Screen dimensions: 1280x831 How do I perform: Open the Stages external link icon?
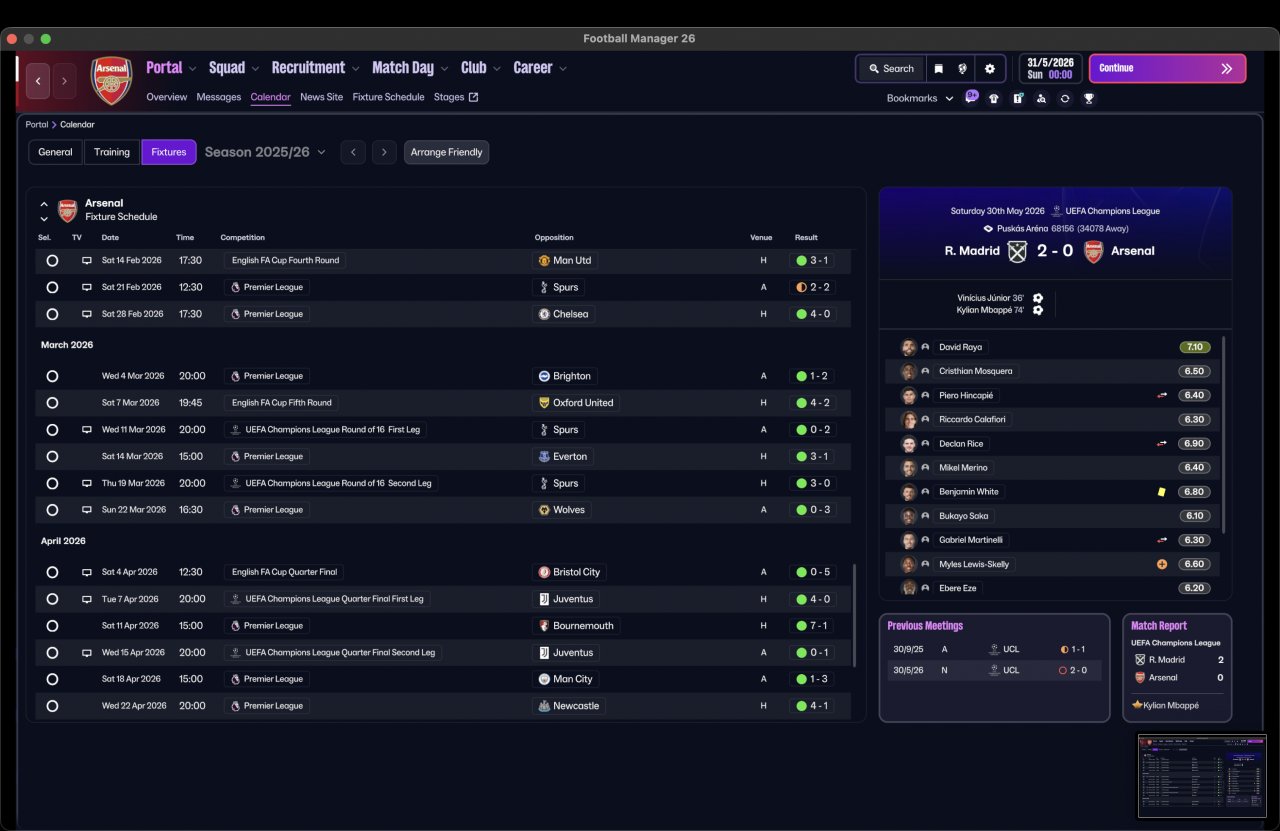[474, 97]
